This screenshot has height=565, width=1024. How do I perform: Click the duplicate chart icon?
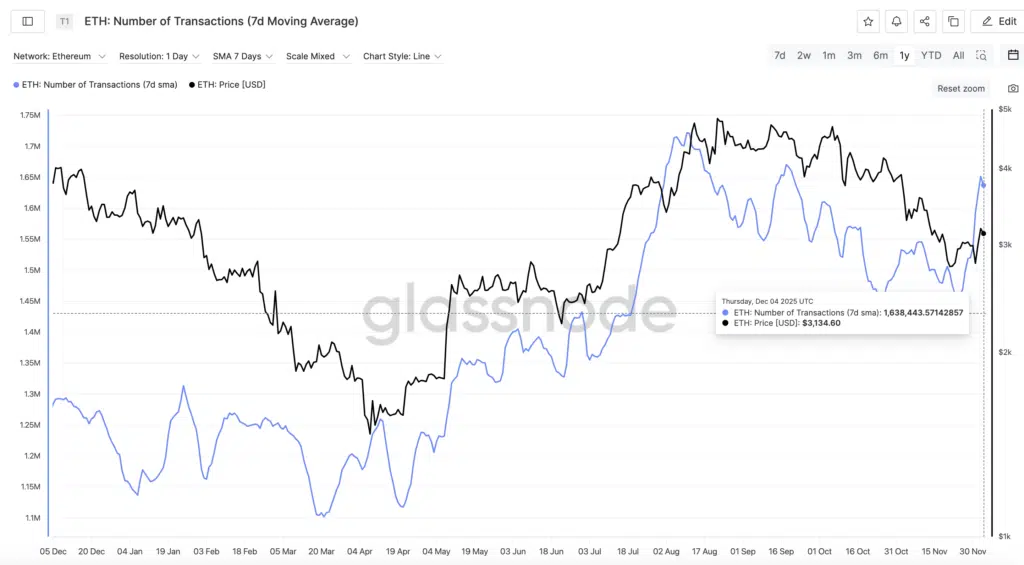pos(953,21)
